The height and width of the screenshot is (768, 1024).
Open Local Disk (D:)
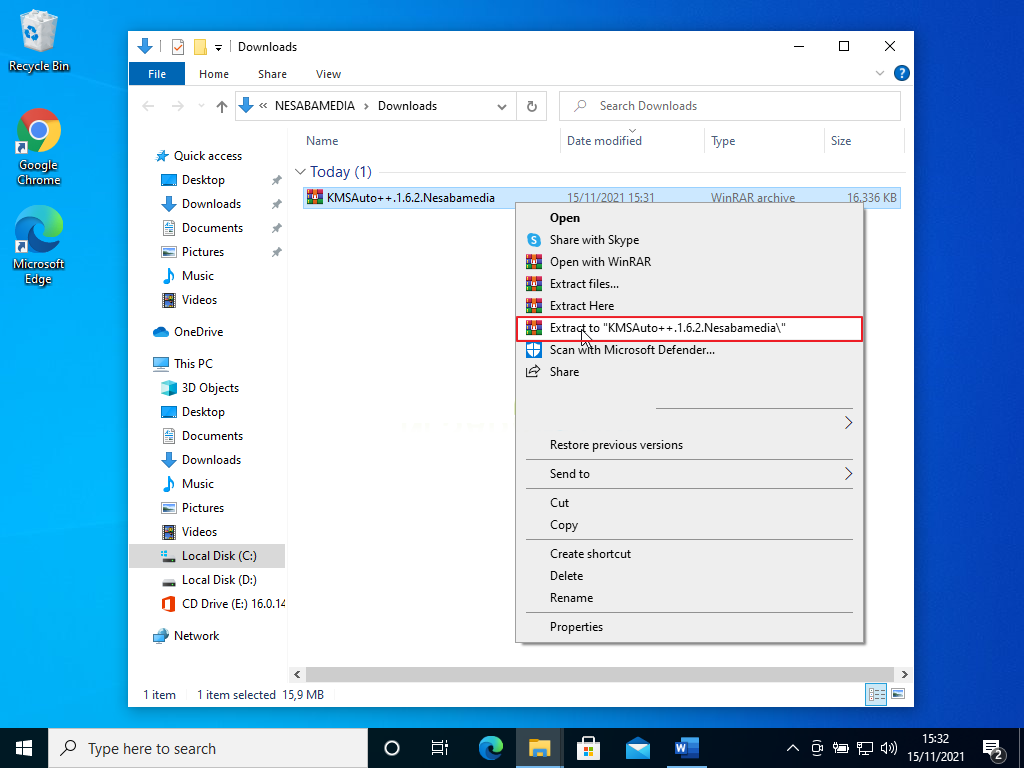[219, 580]
